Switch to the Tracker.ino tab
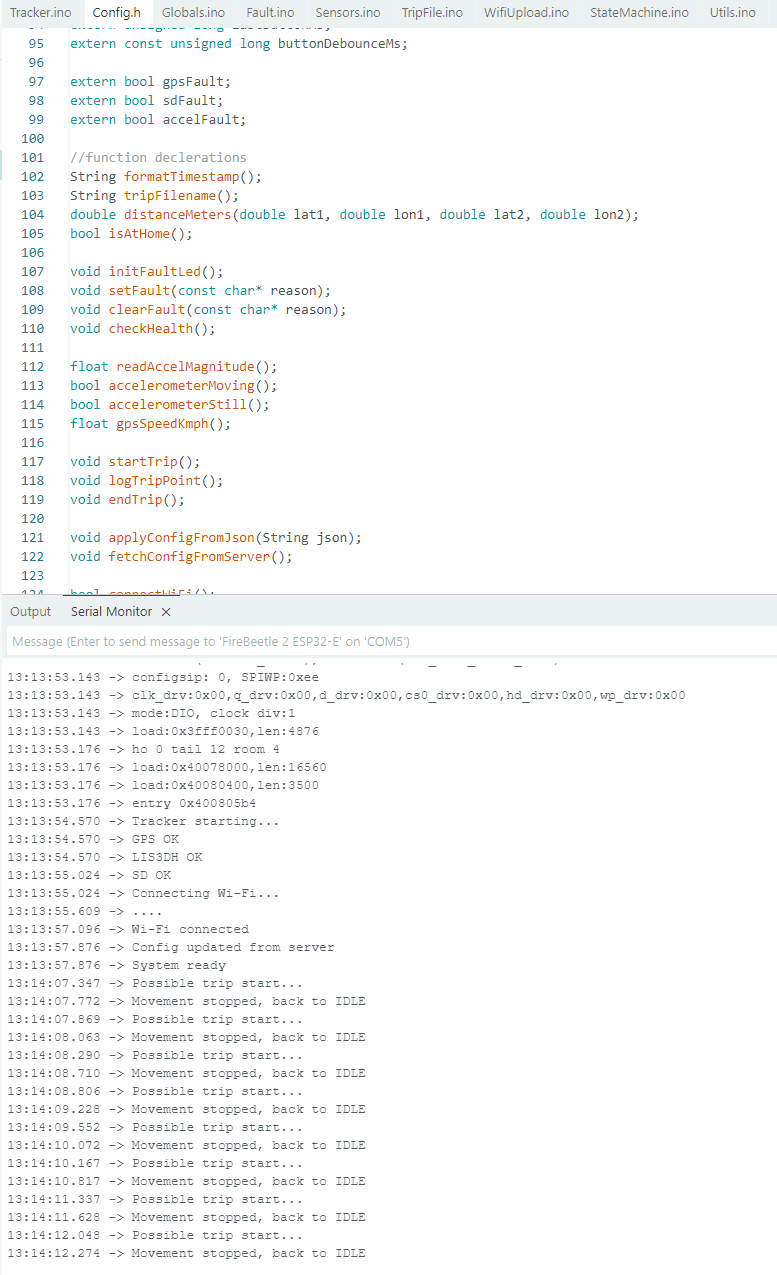Viewport: 777px width, 1275px height. [41, 13]
